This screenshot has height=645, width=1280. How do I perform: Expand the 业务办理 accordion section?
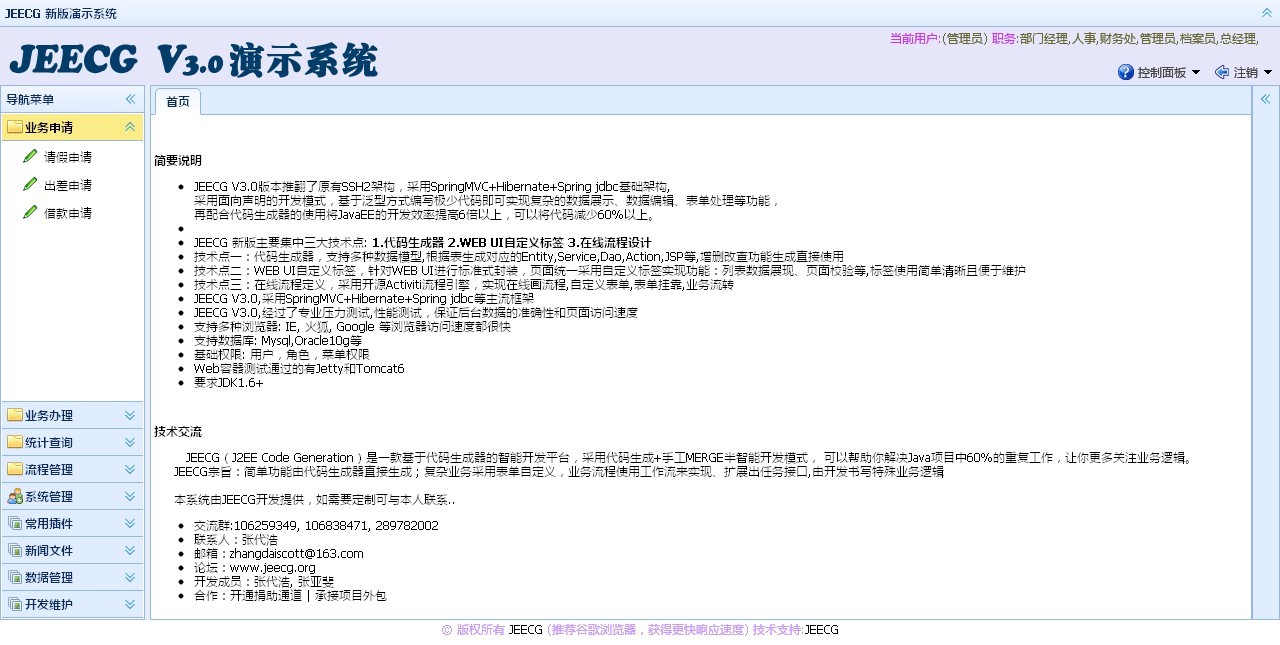[130, 415]
